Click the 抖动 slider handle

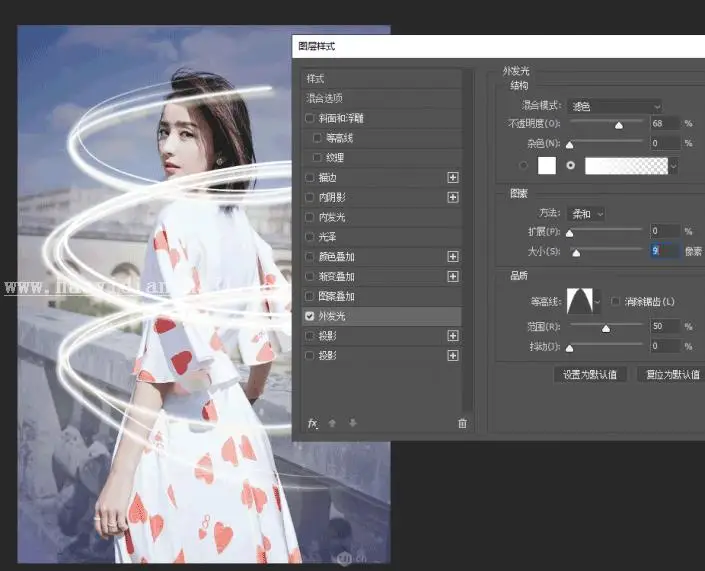pyautogui.click(x=570, y=348)
